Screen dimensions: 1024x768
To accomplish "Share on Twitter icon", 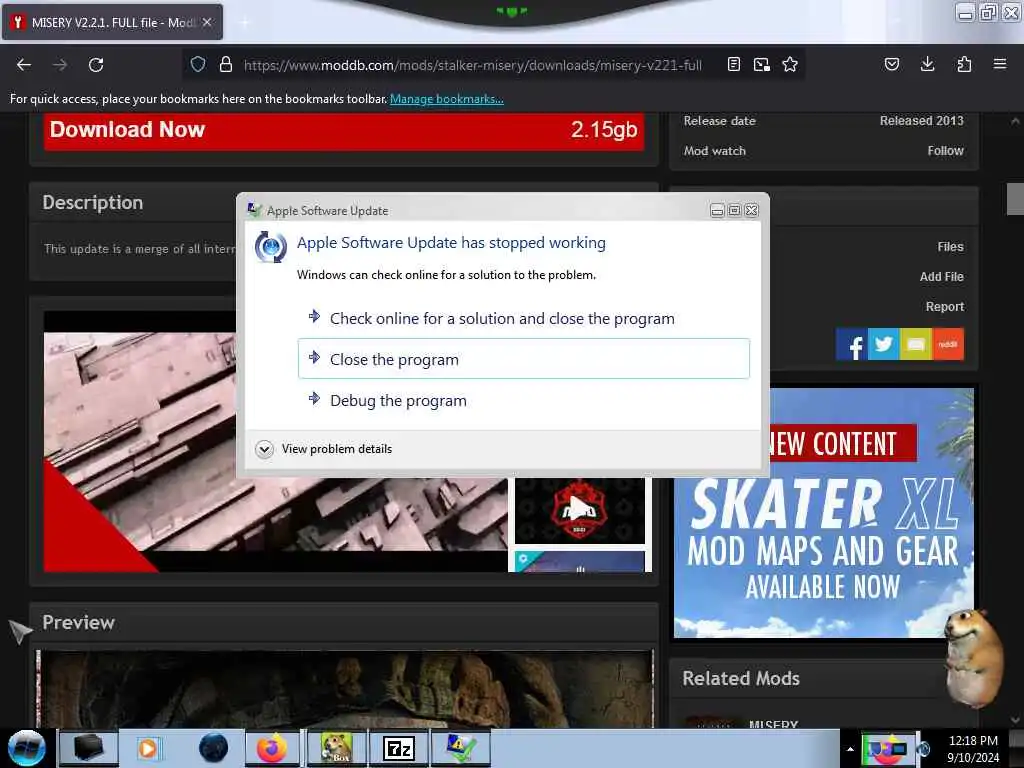I will tap(884, 344).
